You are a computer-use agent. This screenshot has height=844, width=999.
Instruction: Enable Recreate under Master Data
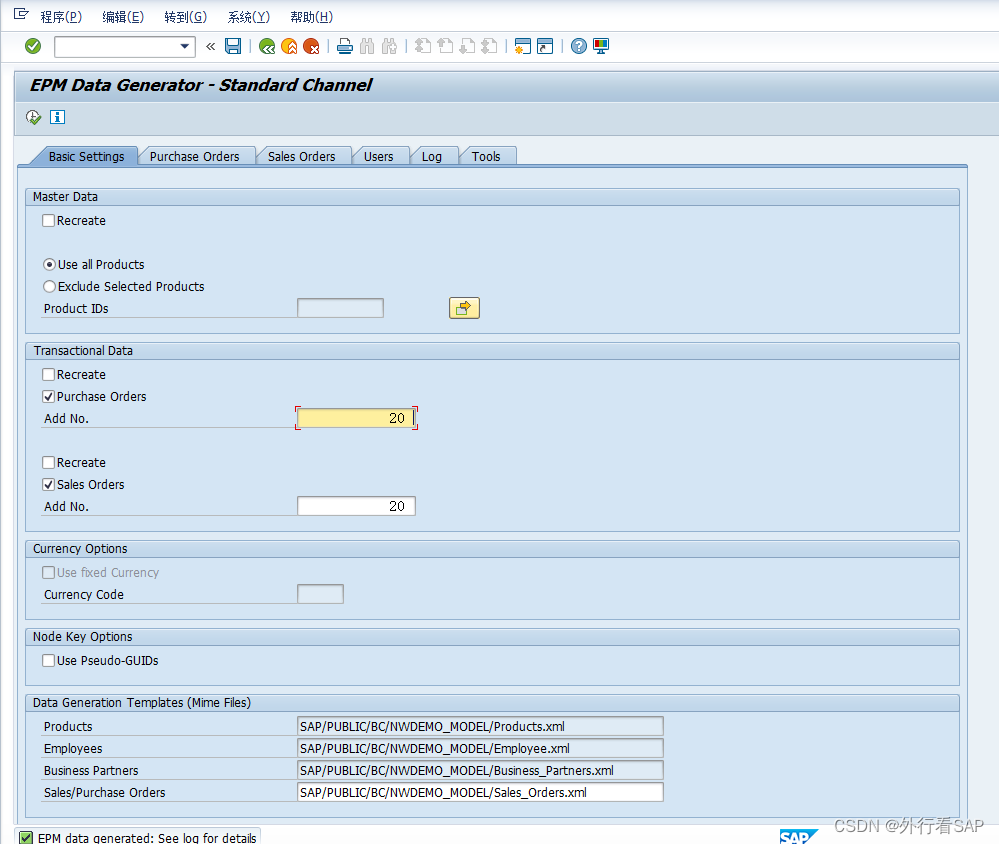(x=48, y=220)
